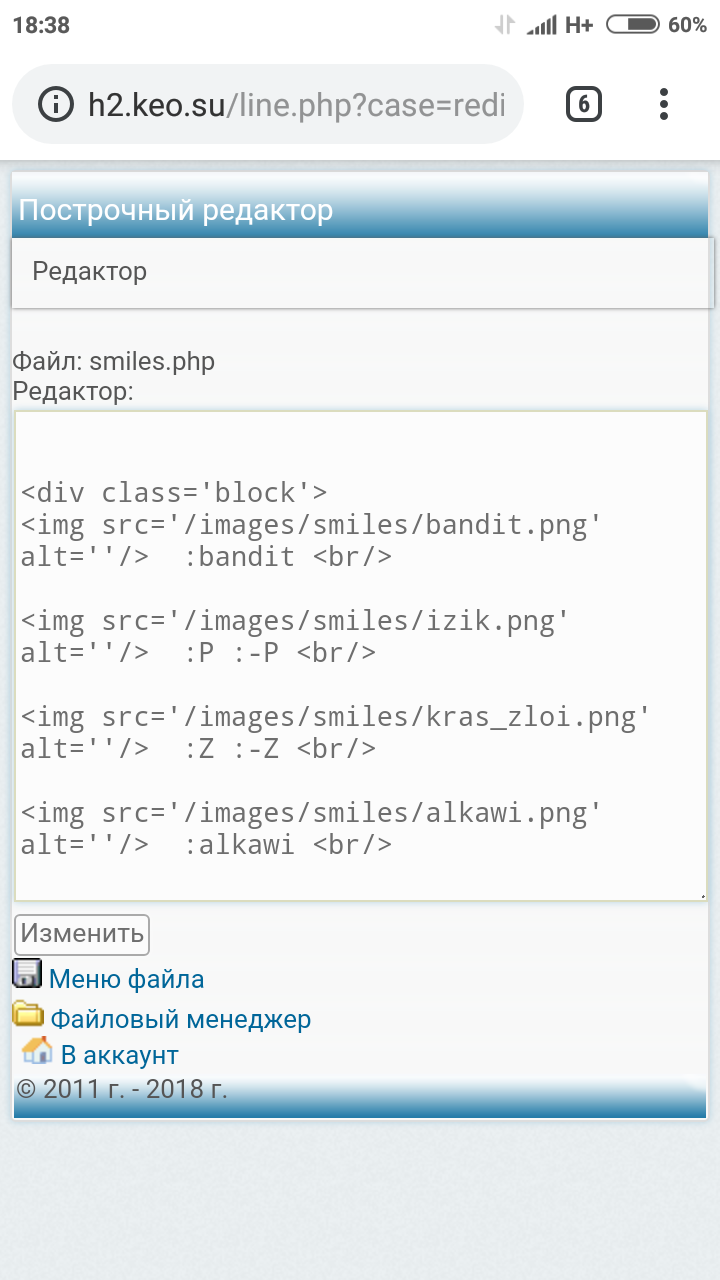Tap the data transfer arrows icon
Screen dimensions: 720x1280
[505, 25]
